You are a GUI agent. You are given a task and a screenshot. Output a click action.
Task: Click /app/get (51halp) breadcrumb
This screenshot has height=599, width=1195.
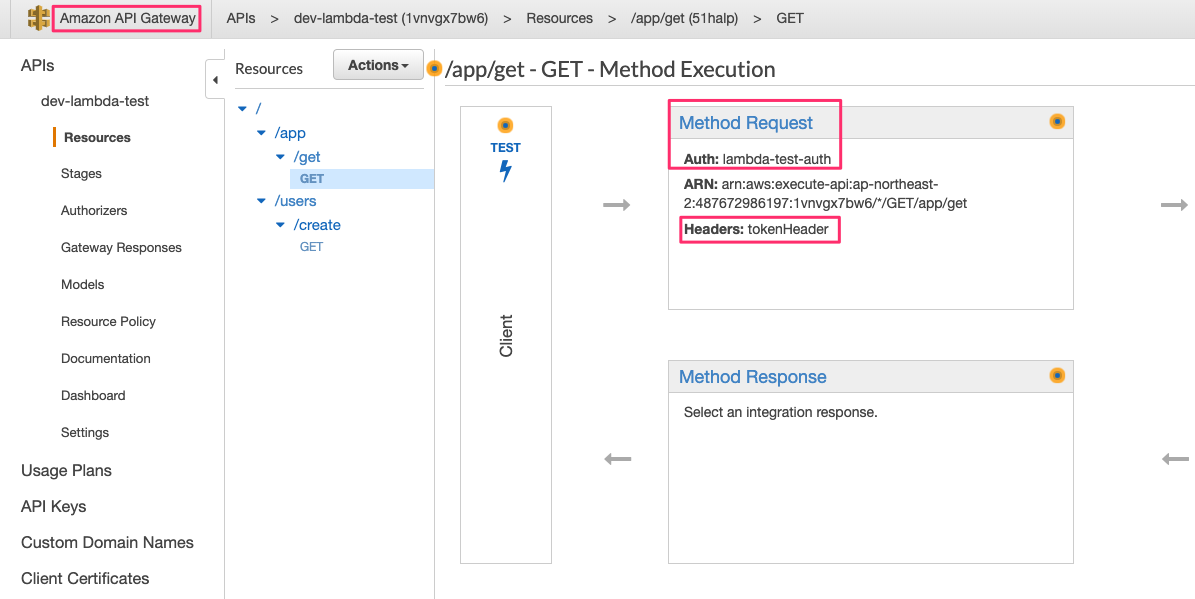tap(684, 18)
